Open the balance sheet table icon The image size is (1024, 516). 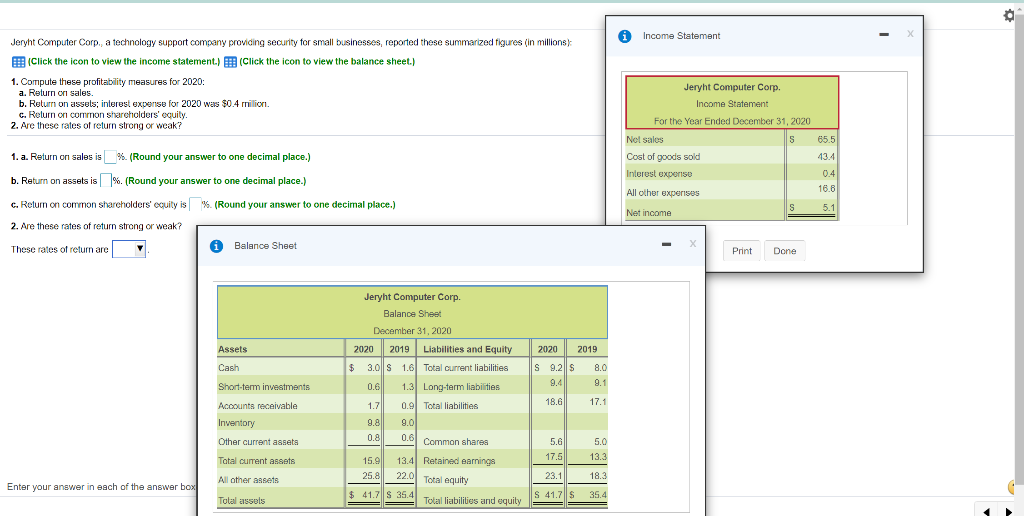[230, 62]
